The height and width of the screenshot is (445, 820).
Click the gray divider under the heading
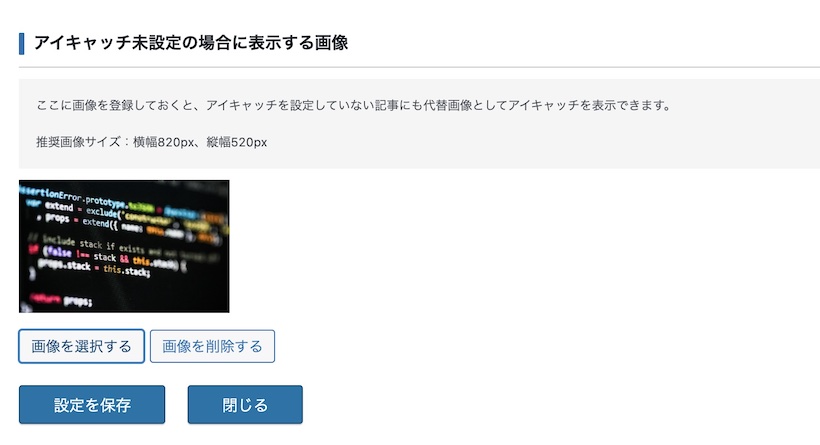click(419, 67)
